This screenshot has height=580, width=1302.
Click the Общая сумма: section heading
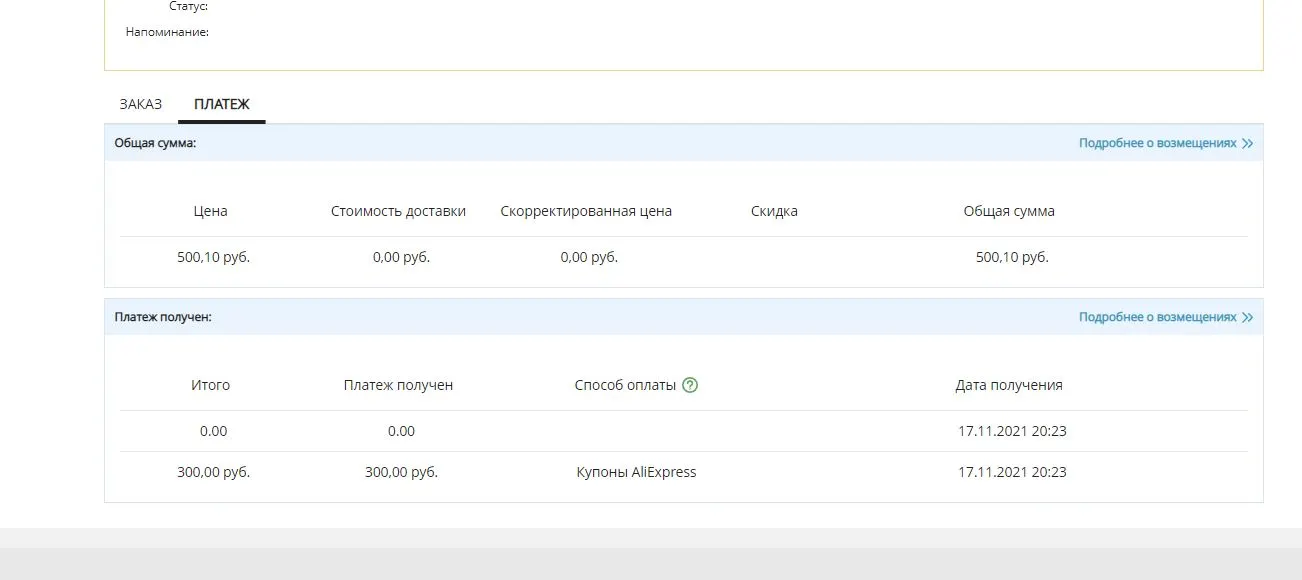tap(155, 143)
